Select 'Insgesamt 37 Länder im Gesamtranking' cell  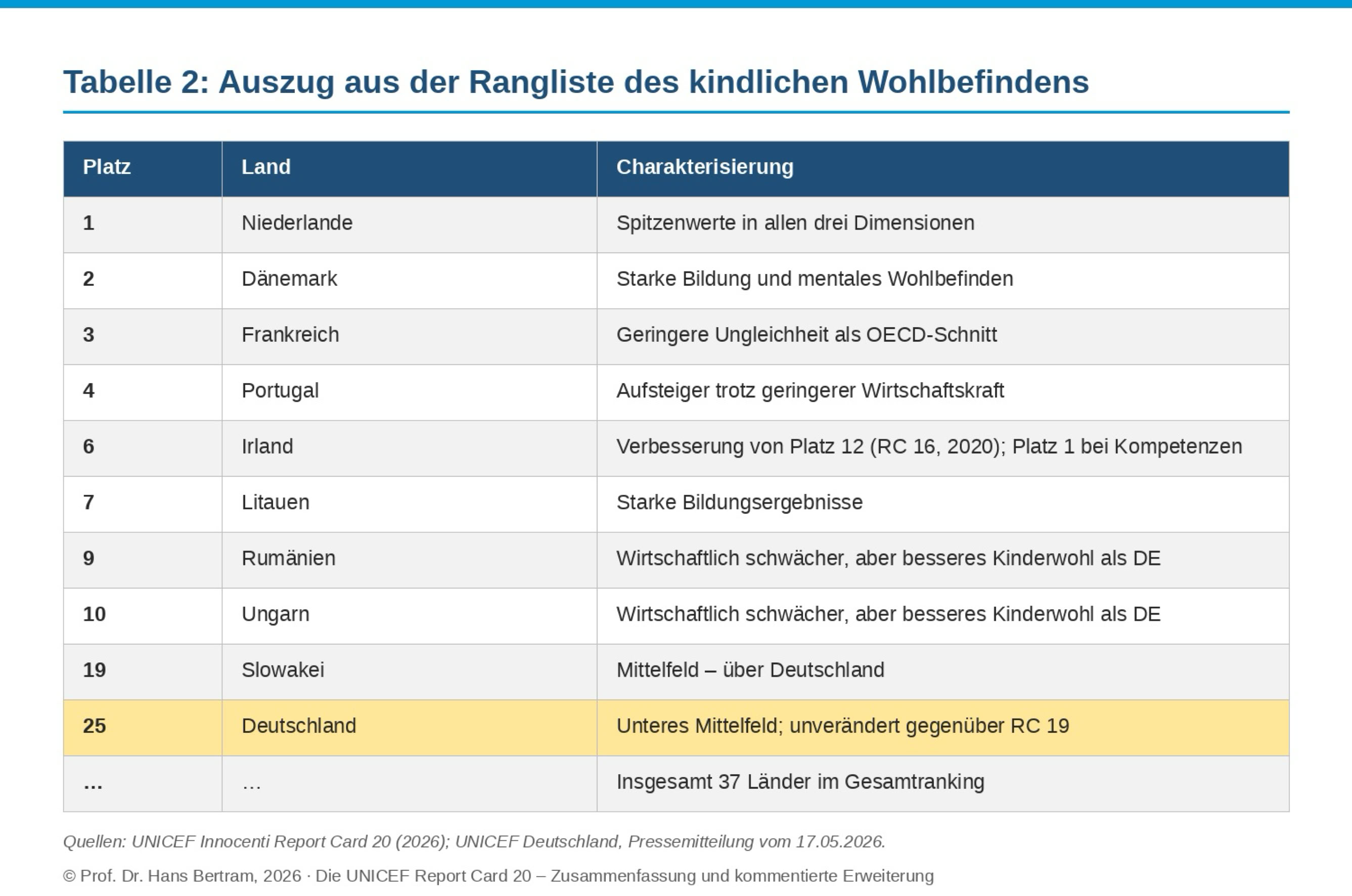coord(943,784)
